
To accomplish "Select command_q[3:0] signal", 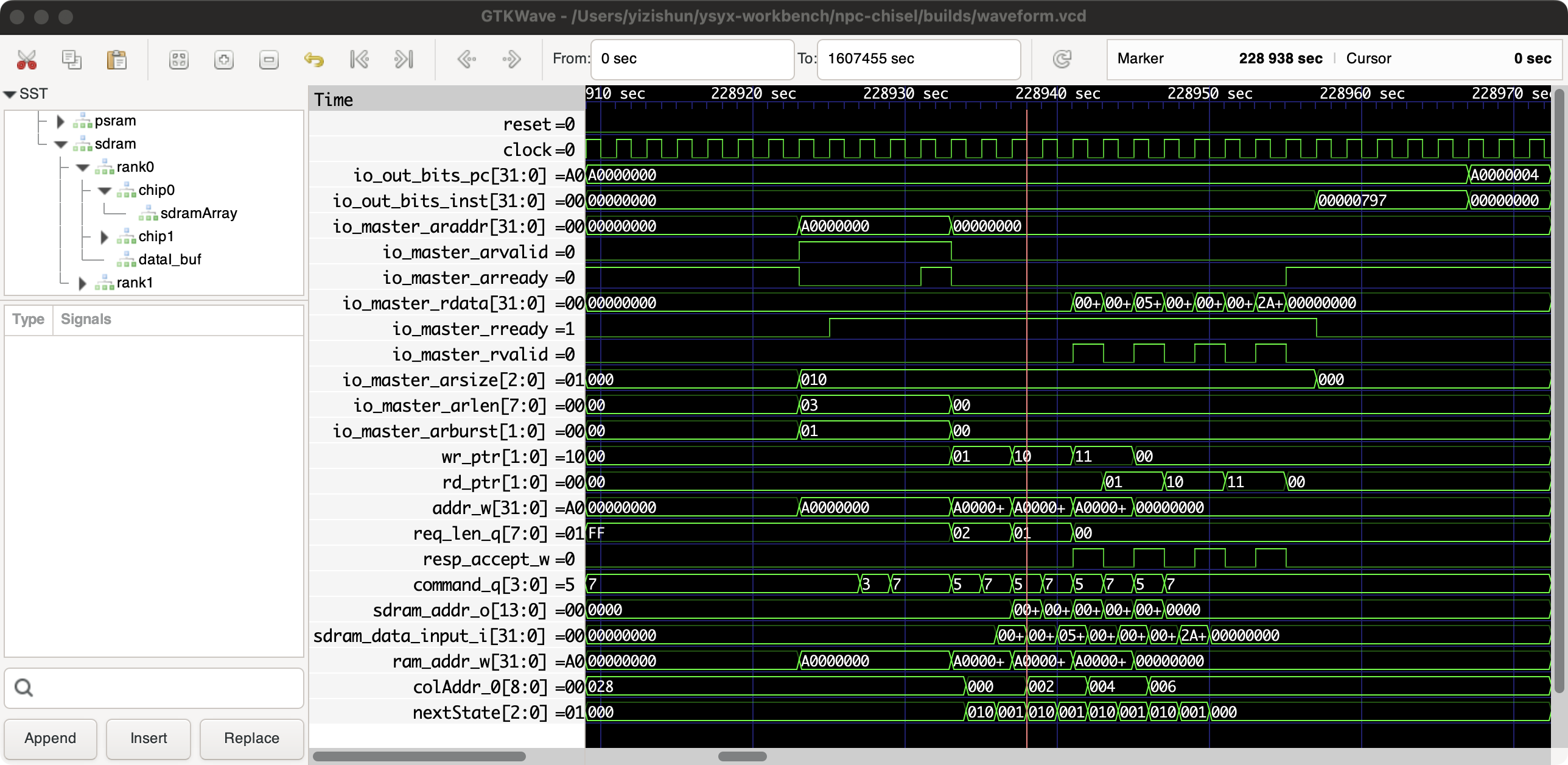I will pyautogui.click(x=447, y=585).
